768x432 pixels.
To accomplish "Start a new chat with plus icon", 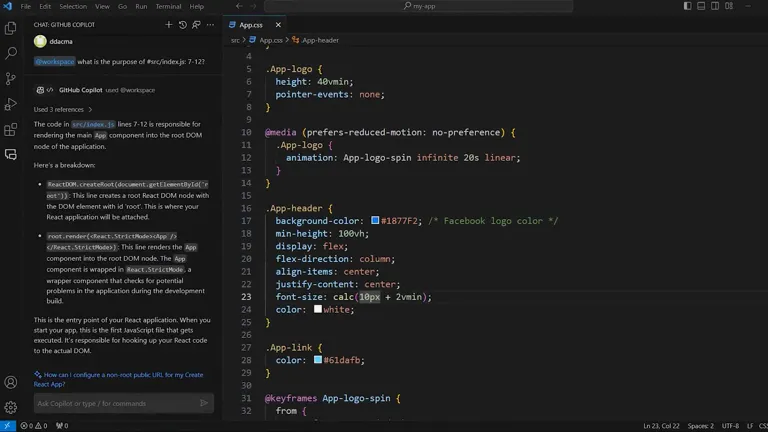I will [168, 24].
